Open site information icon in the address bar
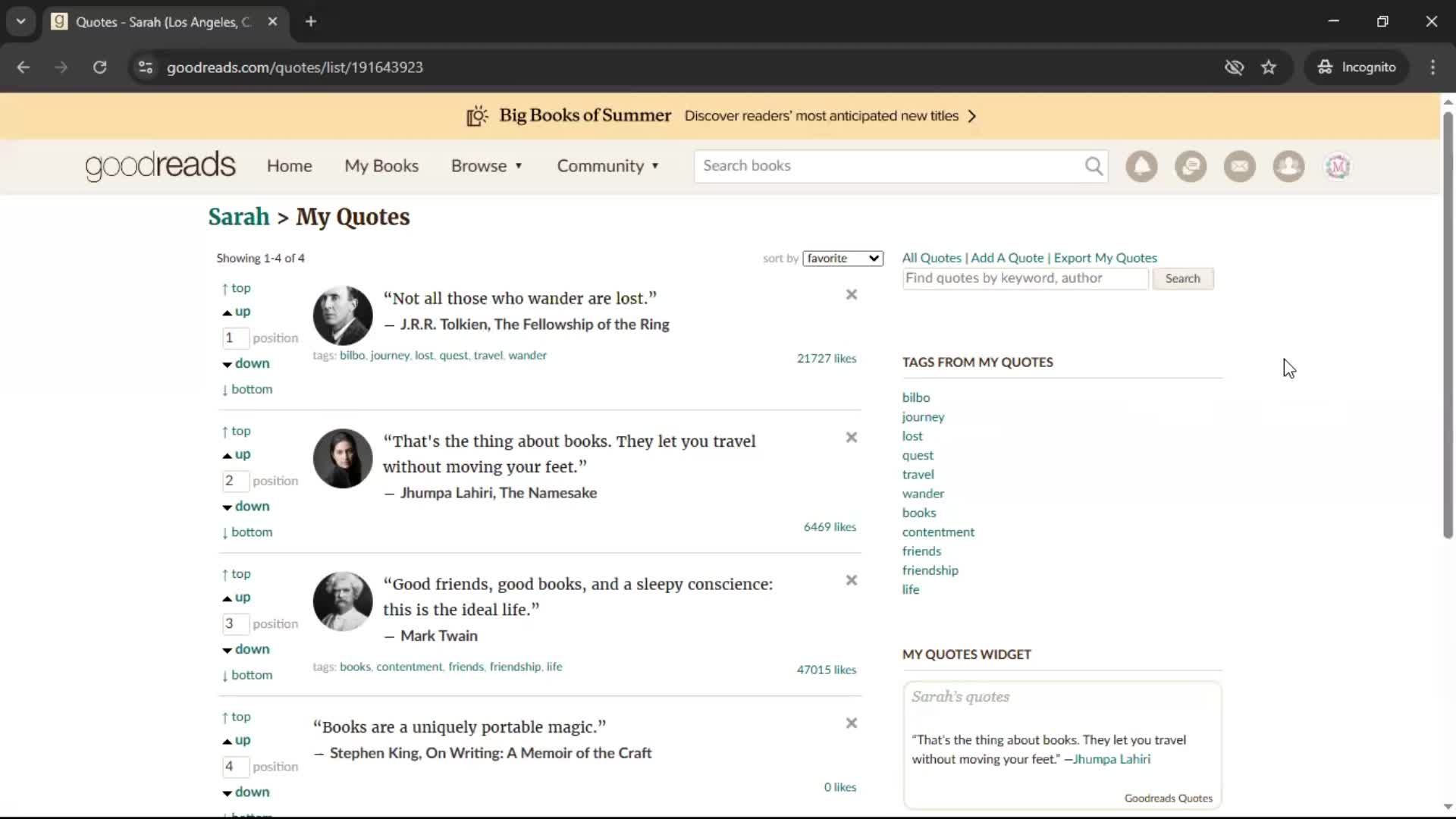This screenshot has height=819, width=1456. click(146, 67)
